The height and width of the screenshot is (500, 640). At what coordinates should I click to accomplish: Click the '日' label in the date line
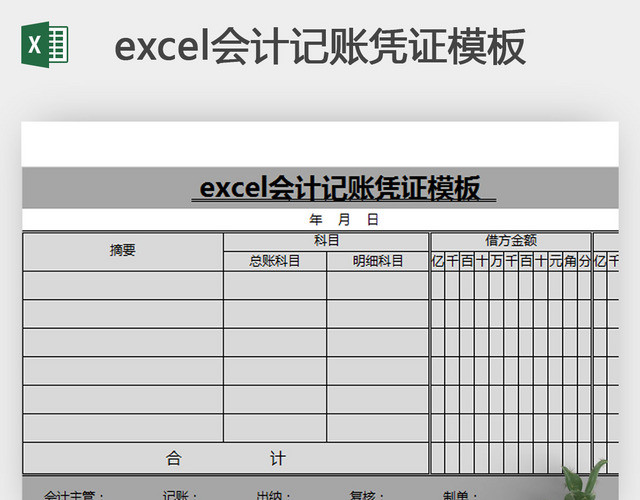[373, 220]
